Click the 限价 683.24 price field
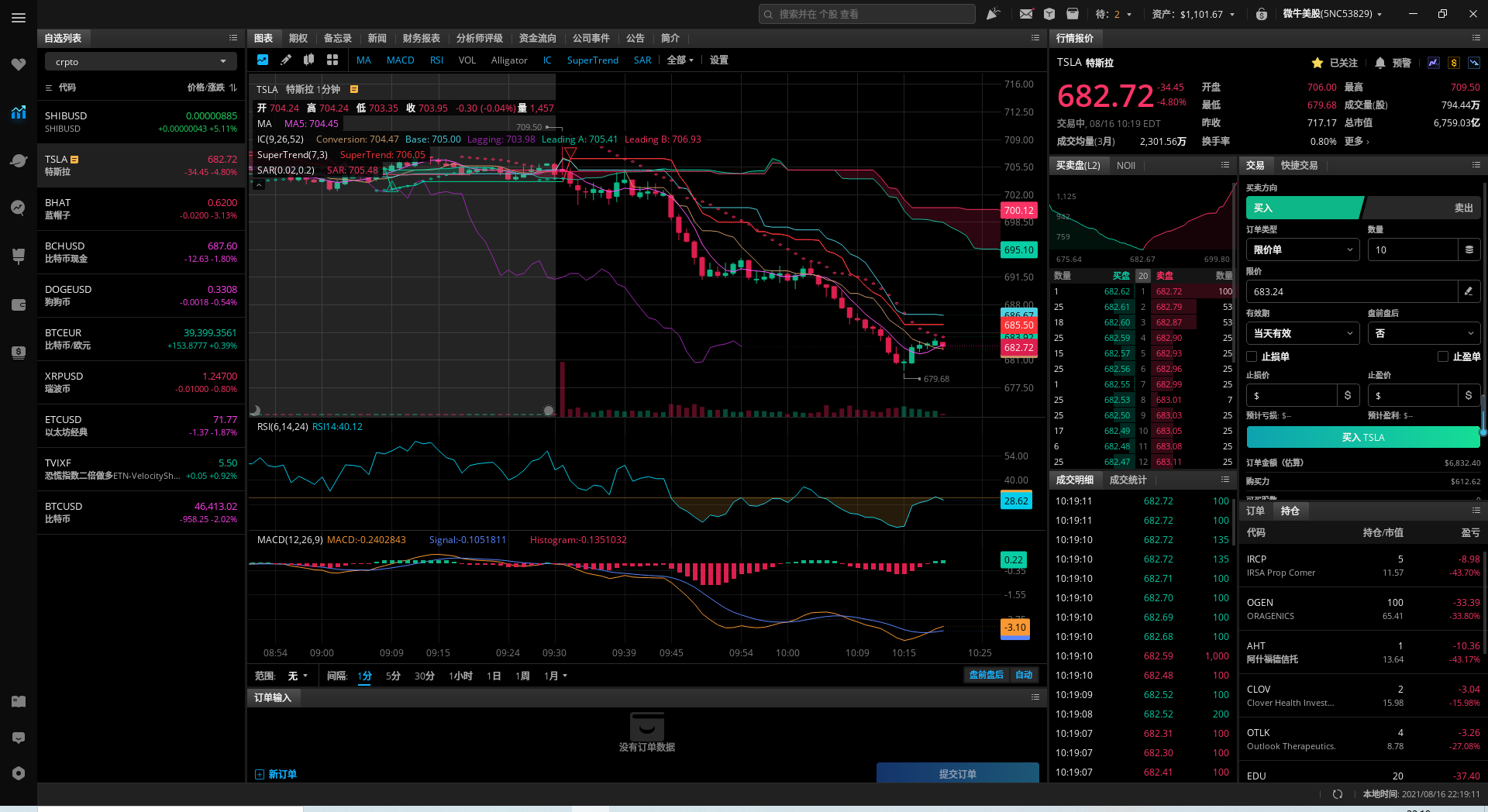 1352,291
